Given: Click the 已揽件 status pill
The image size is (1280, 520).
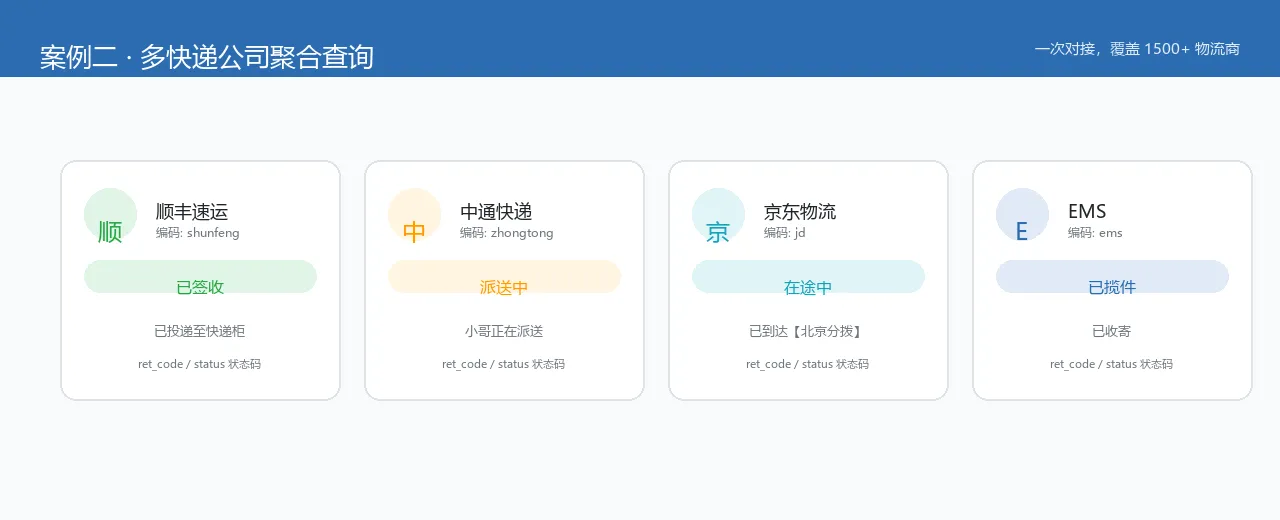Looking at the screenshot, I should [1113, 277].
